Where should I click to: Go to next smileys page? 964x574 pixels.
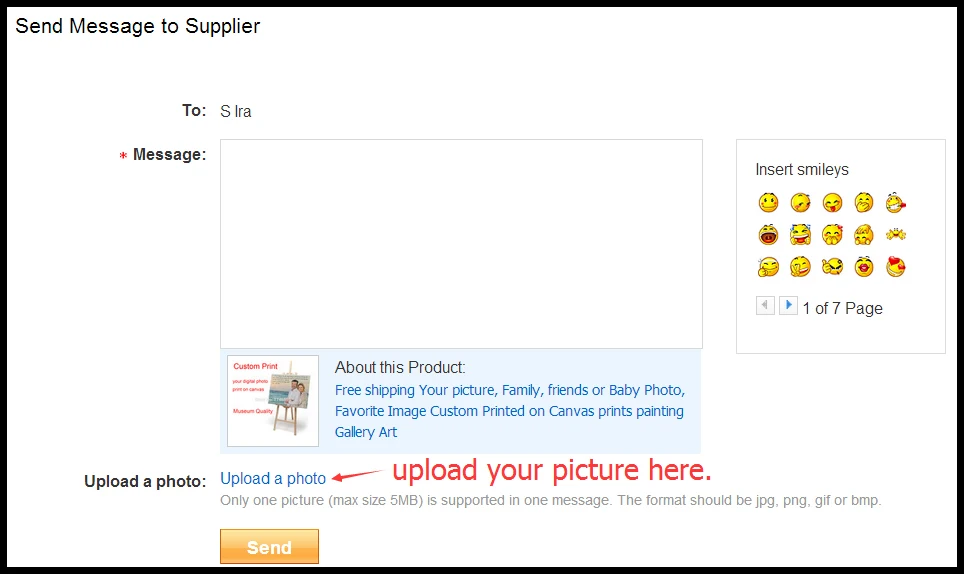788,305
